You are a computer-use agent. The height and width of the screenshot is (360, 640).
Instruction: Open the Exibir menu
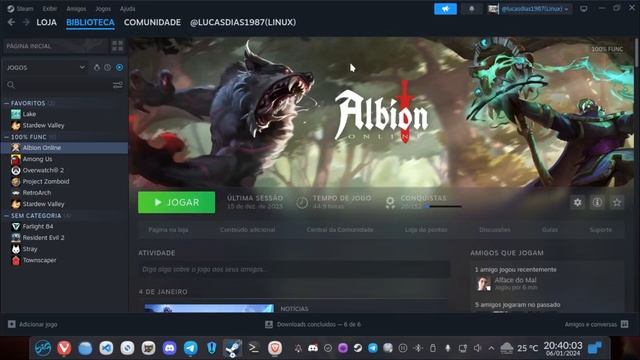click(x=50, y=9)
